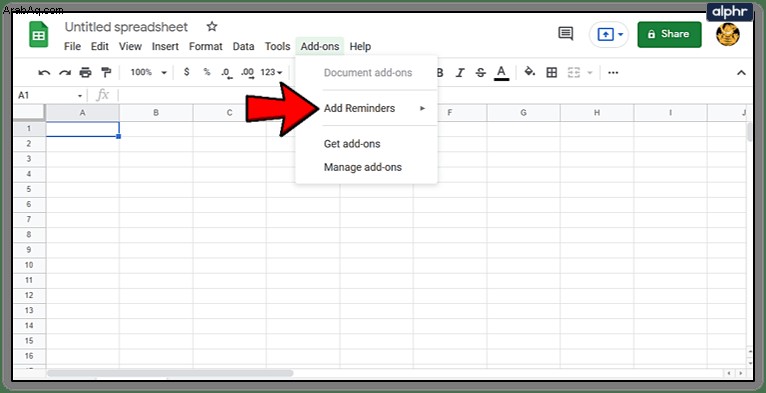
Task: Open the borders grid icon
Action: click(x=552, y=73)
